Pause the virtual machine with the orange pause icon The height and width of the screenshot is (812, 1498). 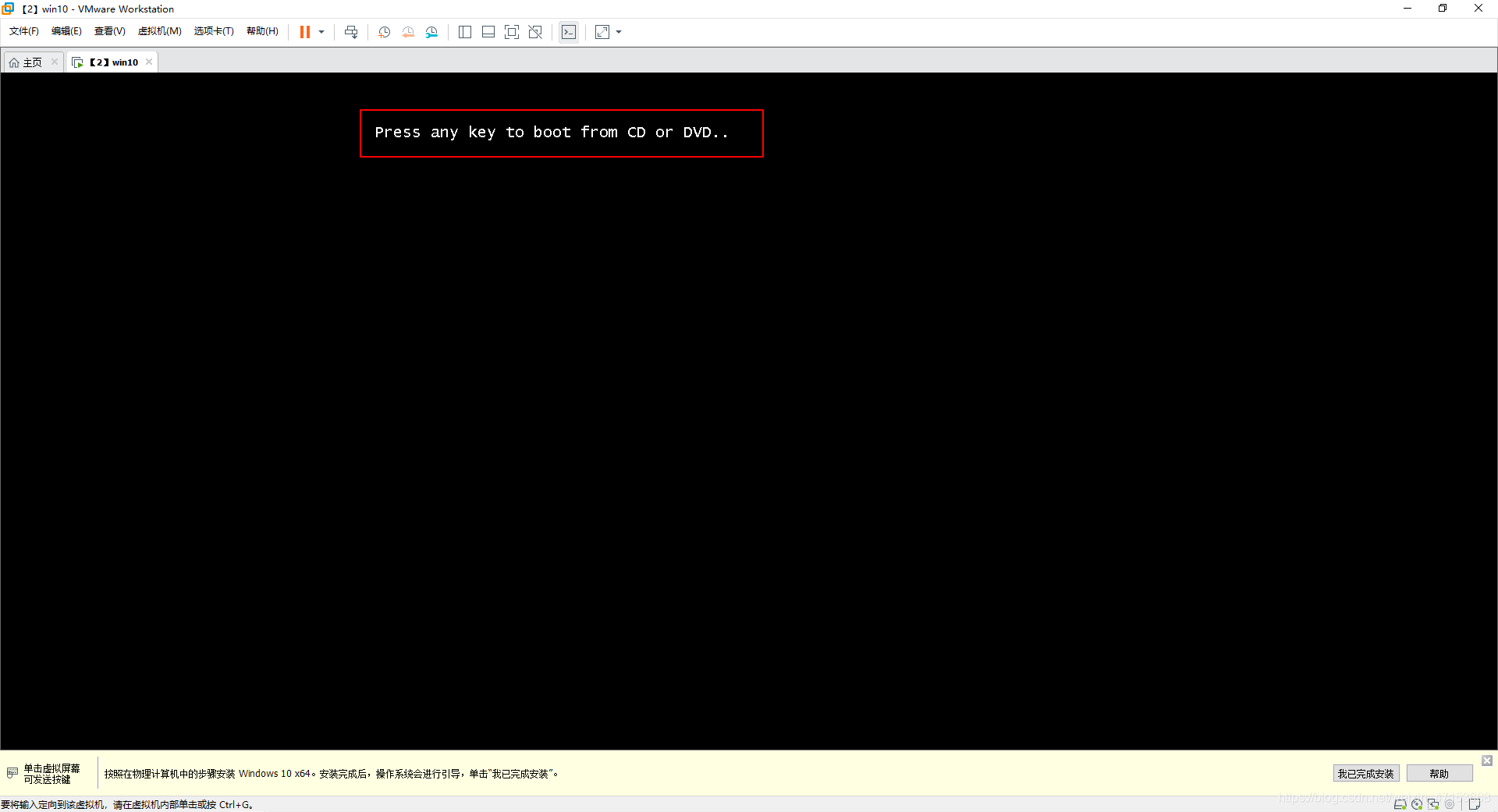click(305, 32)
